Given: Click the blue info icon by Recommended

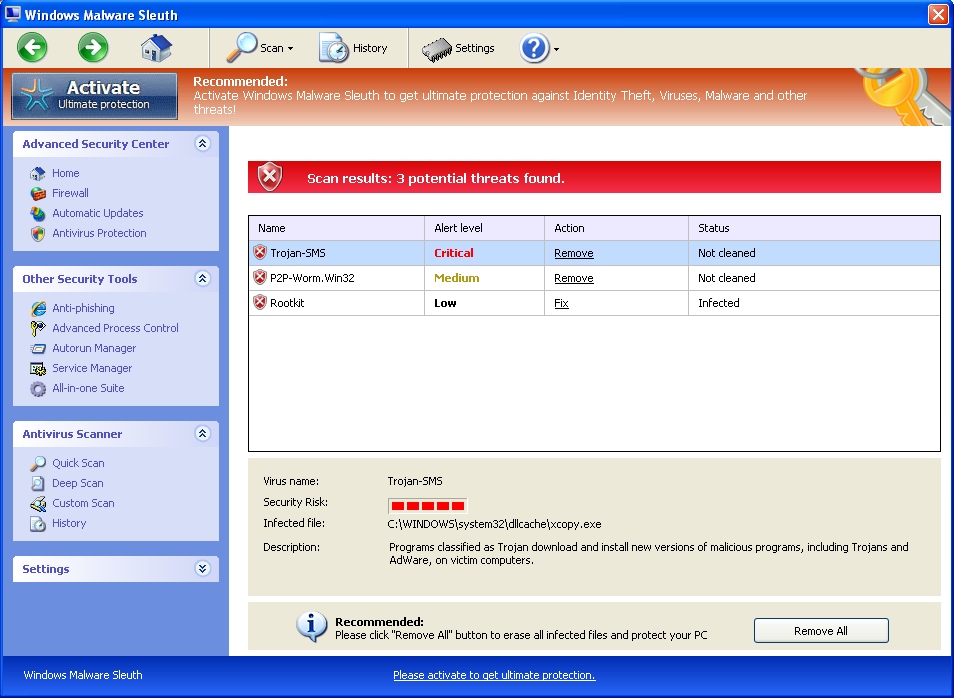Looking at the screenshot, I should point(312,627).
